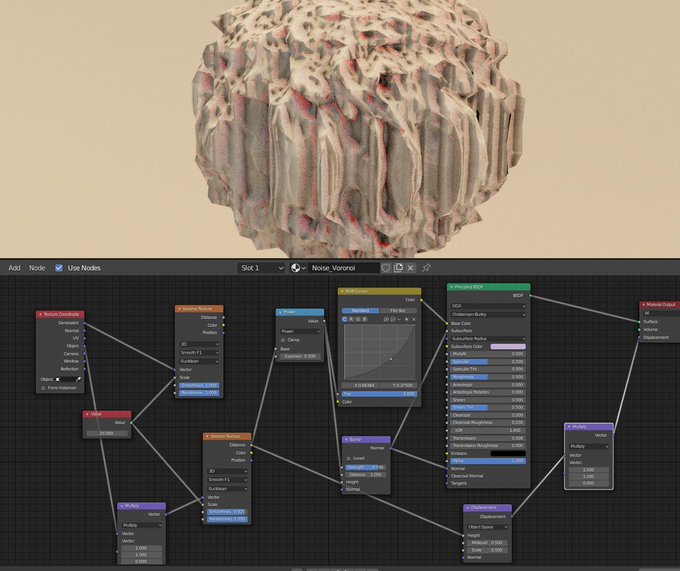Enable the Use Nodes checkbox
The height and width of the screenshot is (571, 680).
pyautogui.click(x=59, y=268)
